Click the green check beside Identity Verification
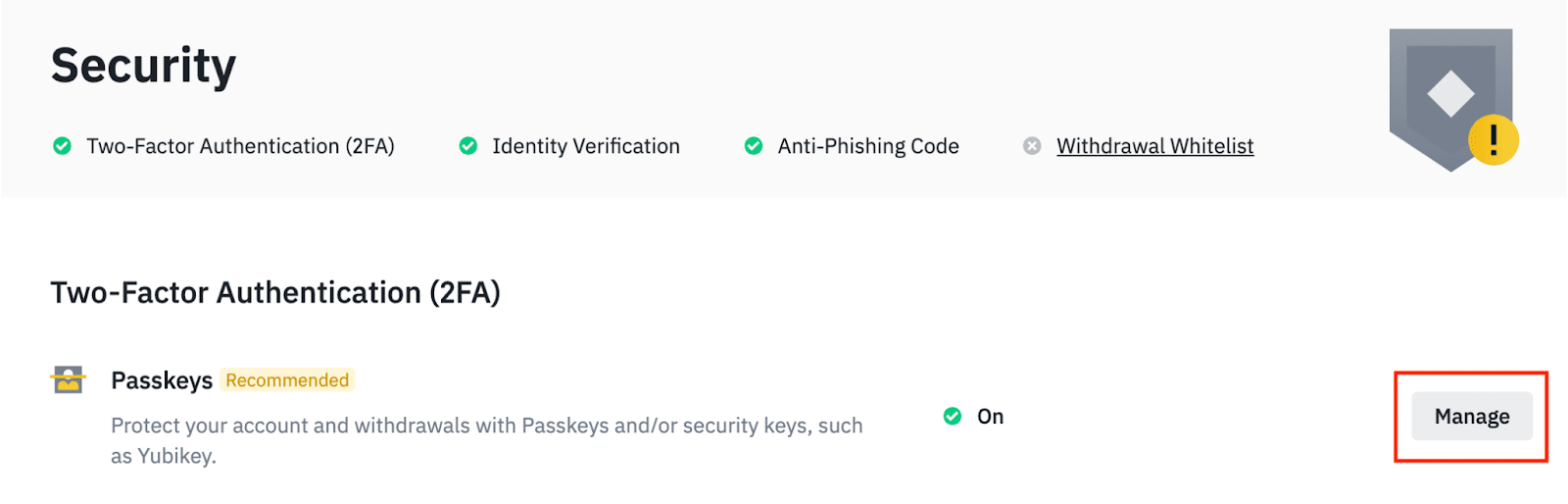1568x504 pixels. [468, 146]
